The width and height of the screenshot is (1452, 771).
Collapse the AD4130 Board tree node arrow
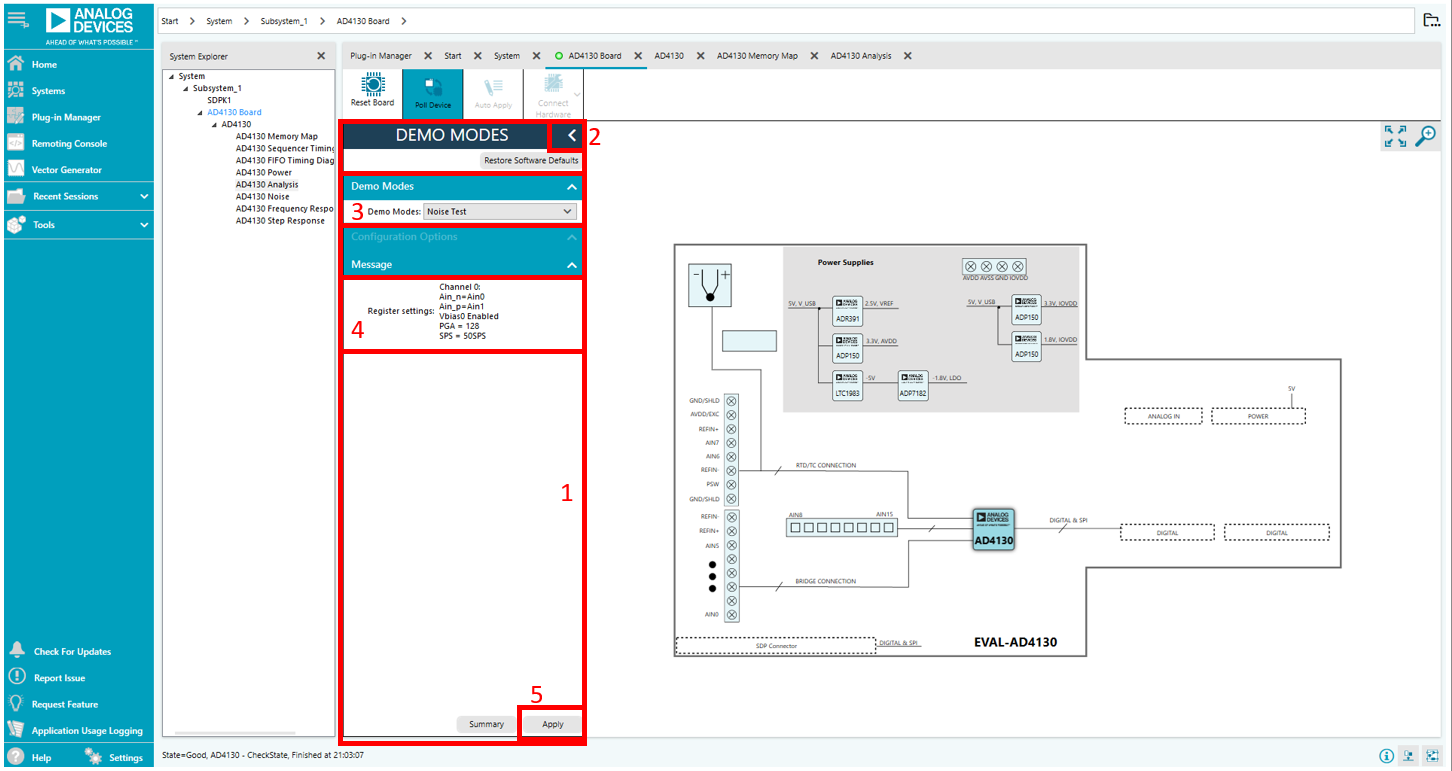(199, 113)
